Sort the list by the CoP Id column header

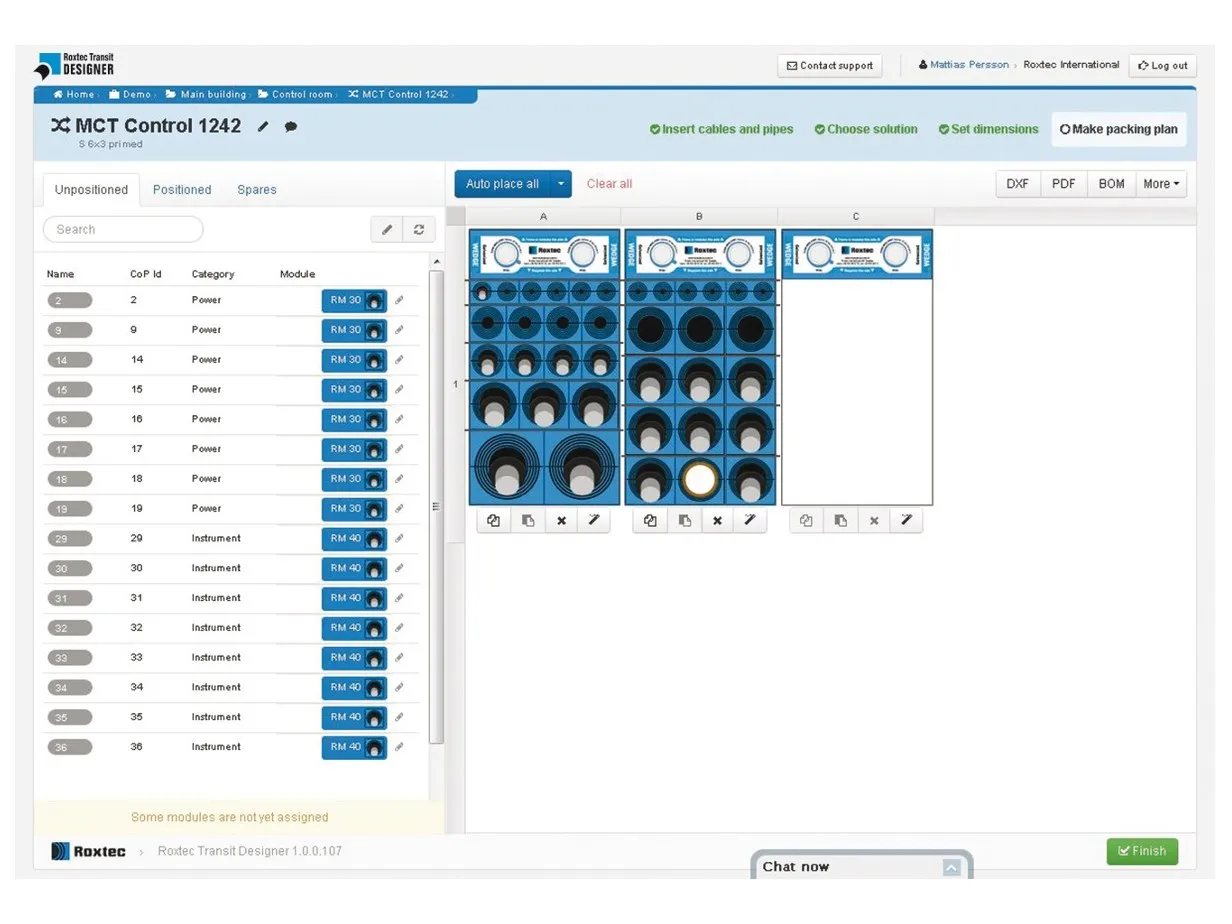click(x=146, y=274)
